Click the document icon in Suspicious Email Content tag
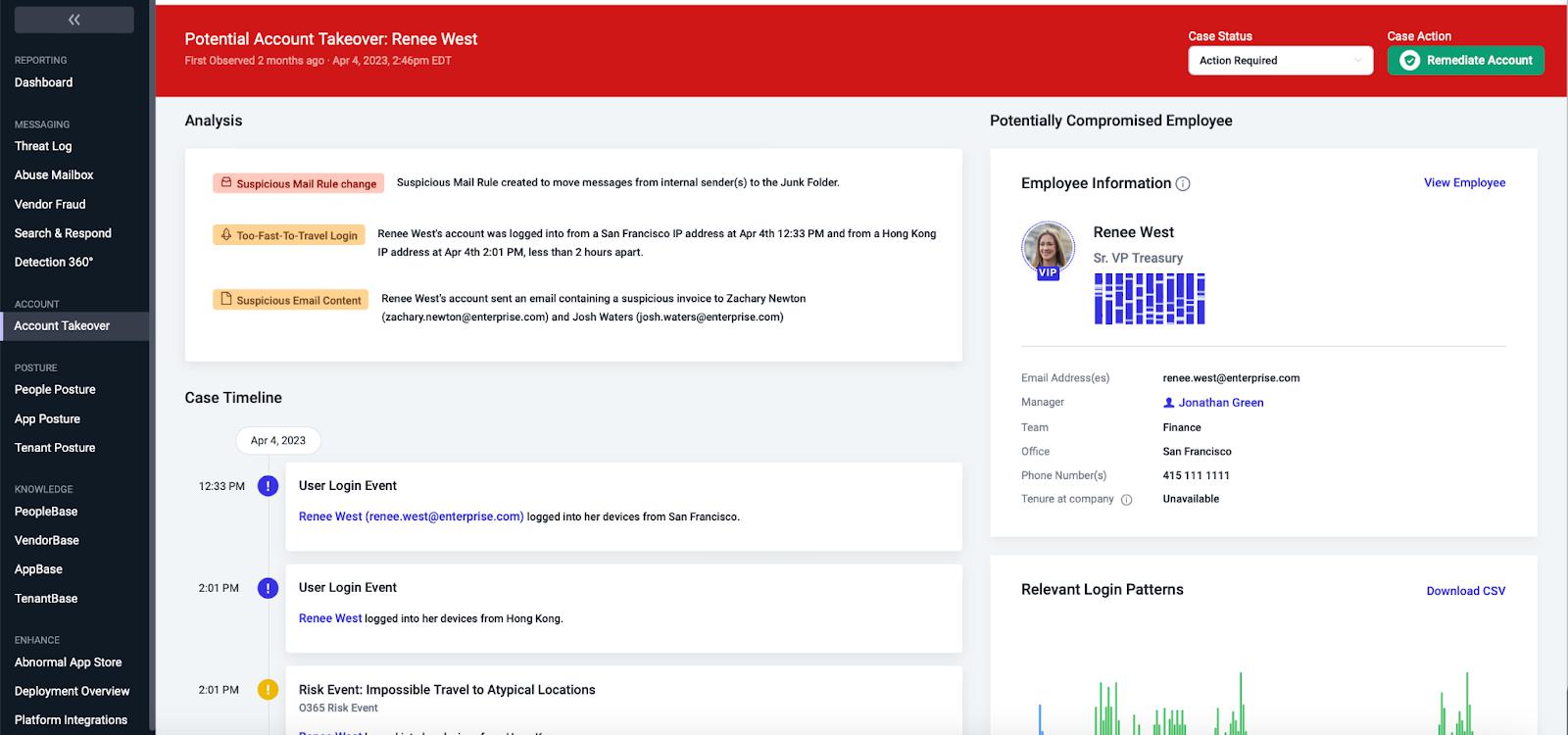Viewport: 1568px width, 735px height. tap(226, 299)
